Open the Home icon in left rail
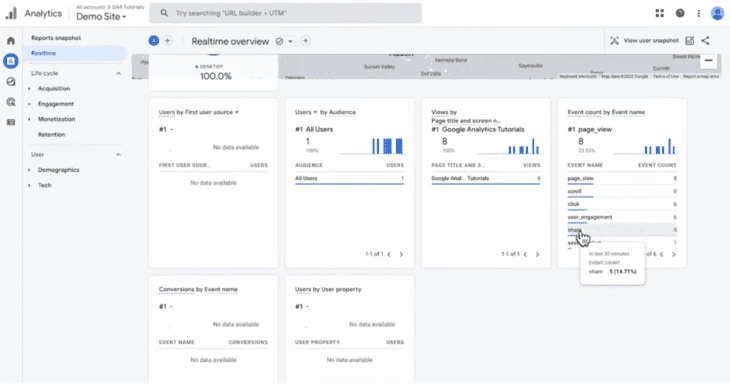Viewport: 730px width, 384px height. coord(11,40)
